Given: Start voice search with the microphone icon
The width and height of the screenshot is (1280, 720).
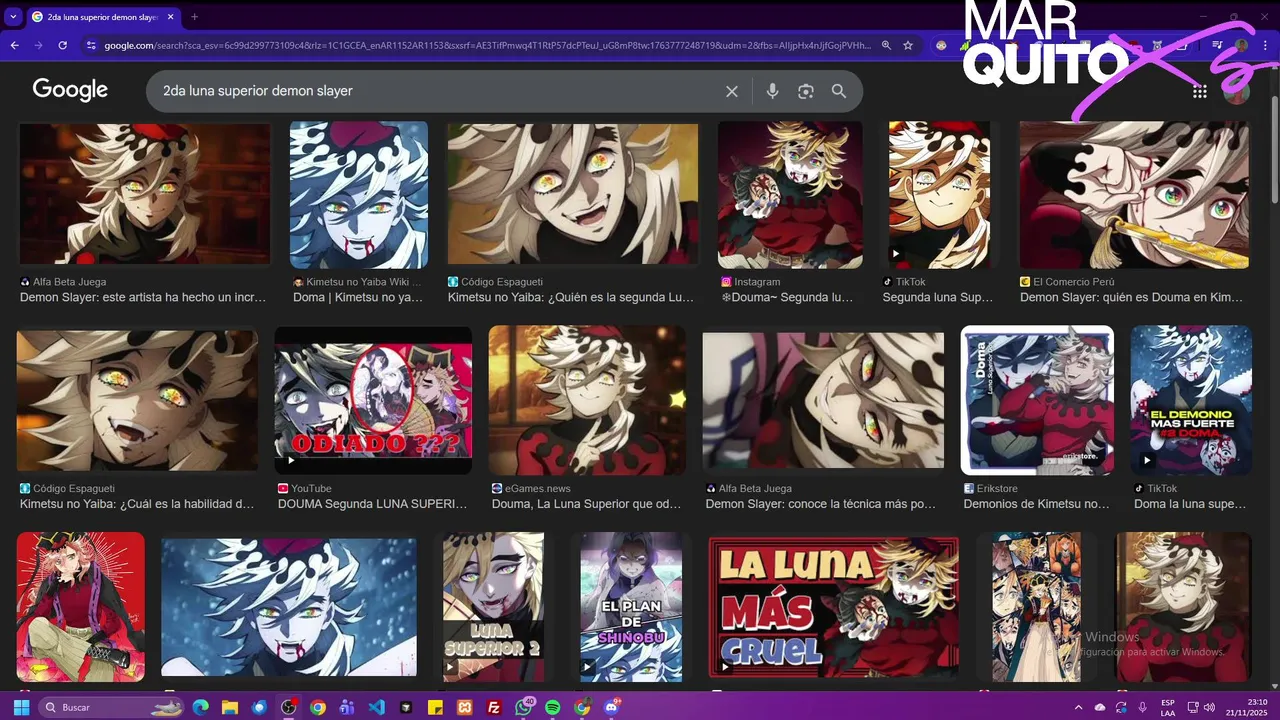Looking at the screenshot, I should (772, 91).
